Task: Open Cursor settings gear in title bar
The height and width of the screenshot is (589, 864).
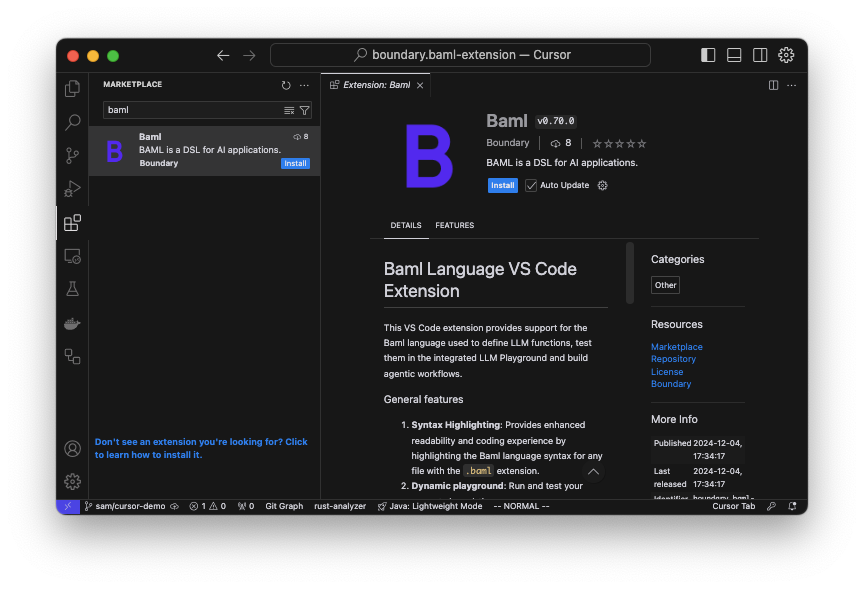Action: click(x=786, y=55)
